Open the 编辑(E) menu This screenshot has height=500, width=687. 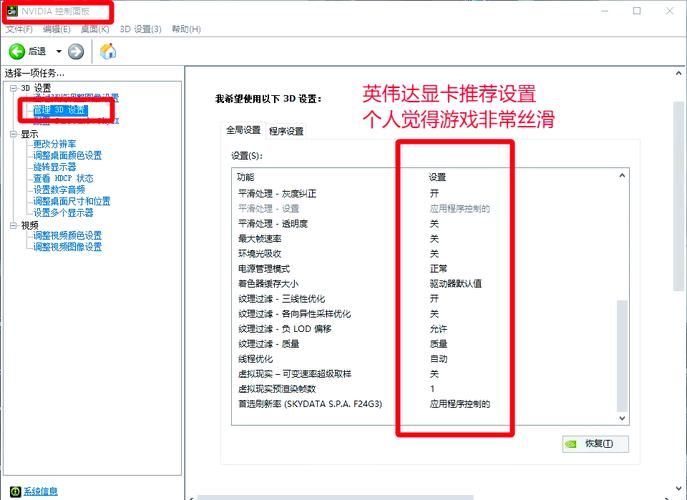(57, 29)
